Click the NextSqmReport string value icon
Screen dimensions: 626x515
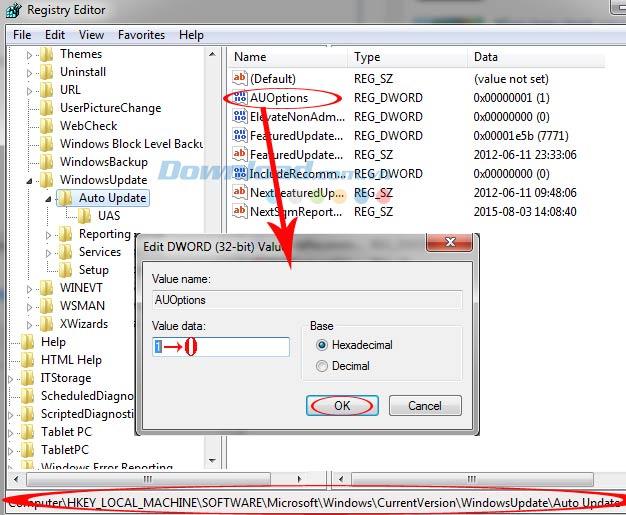pos(240,211)
